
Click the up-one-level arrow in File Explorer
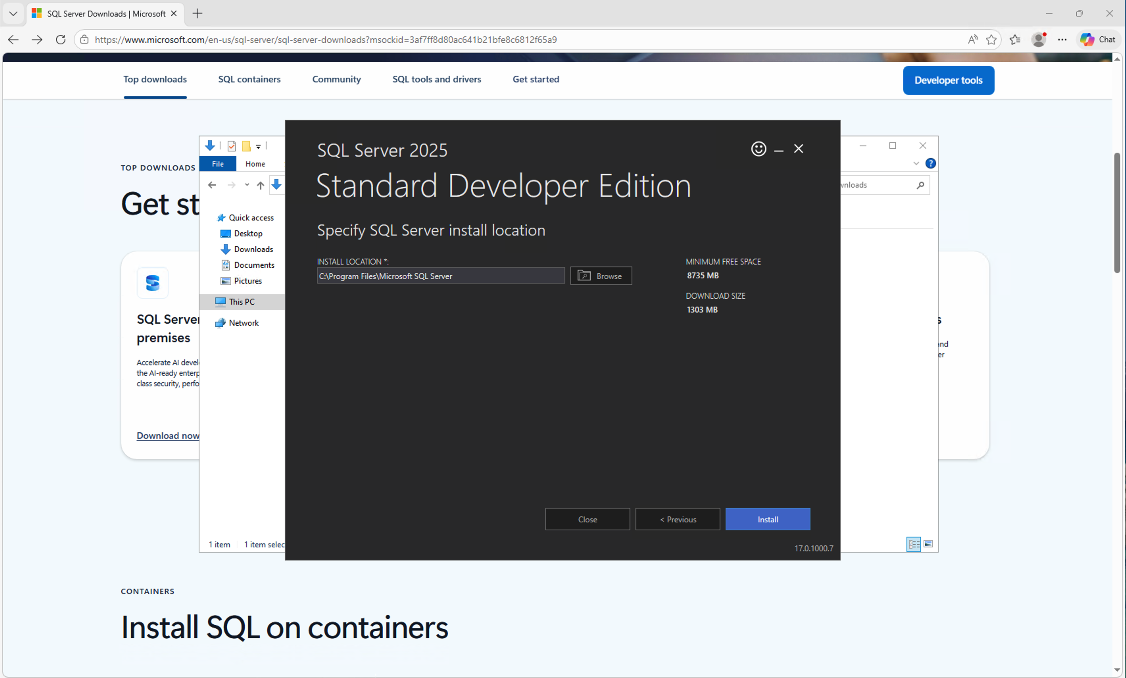pos(261,185)
